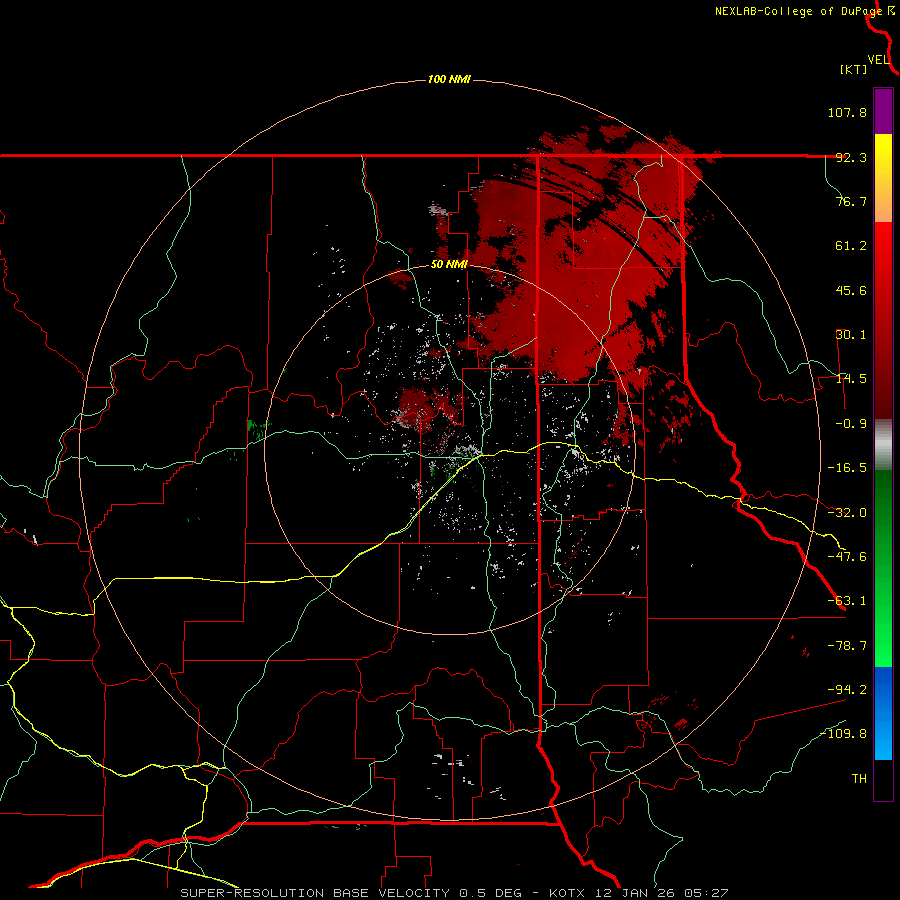Select the -0.9 scale label
Screen dimensions: 900x900
pos(851,424)
